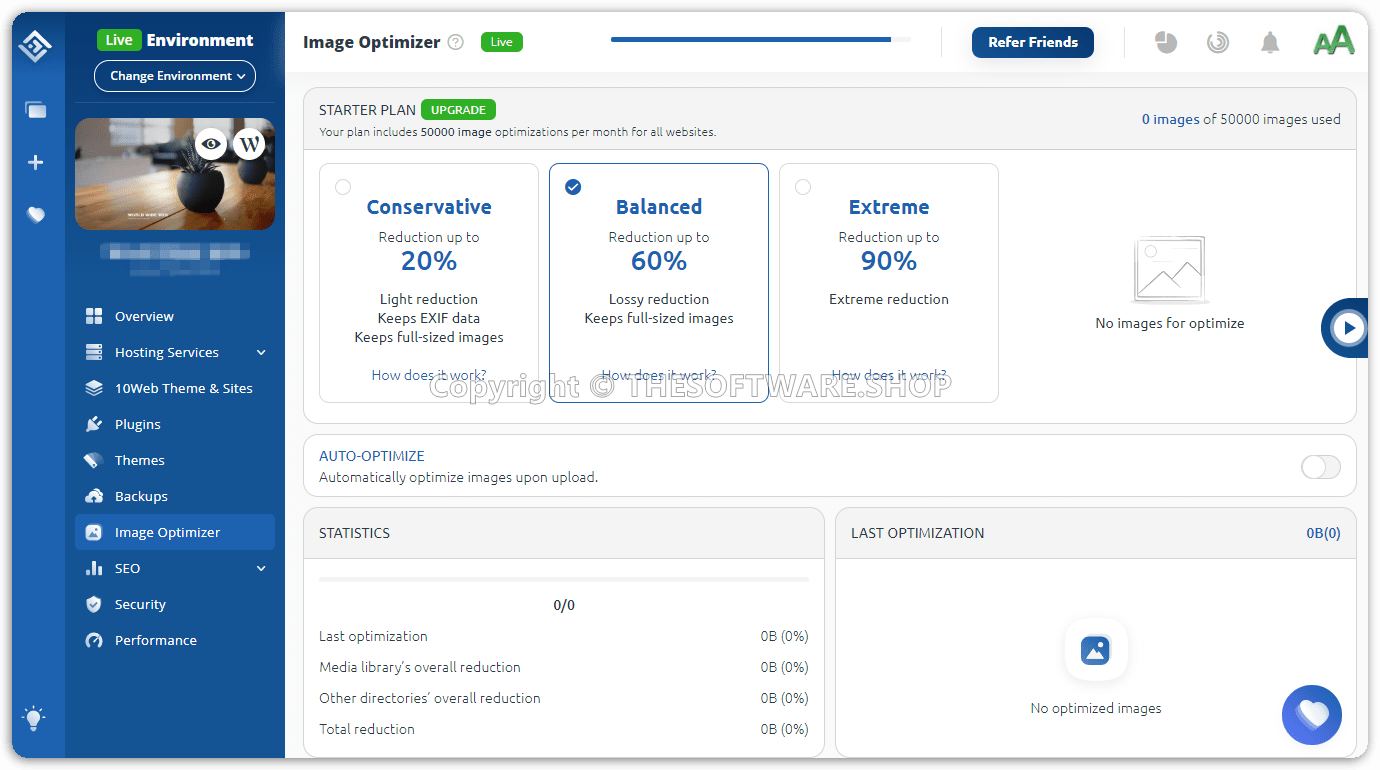Click the 10Web Theme & Sites layers icon
Screen dimensions: 1380x770
(94, 388)
